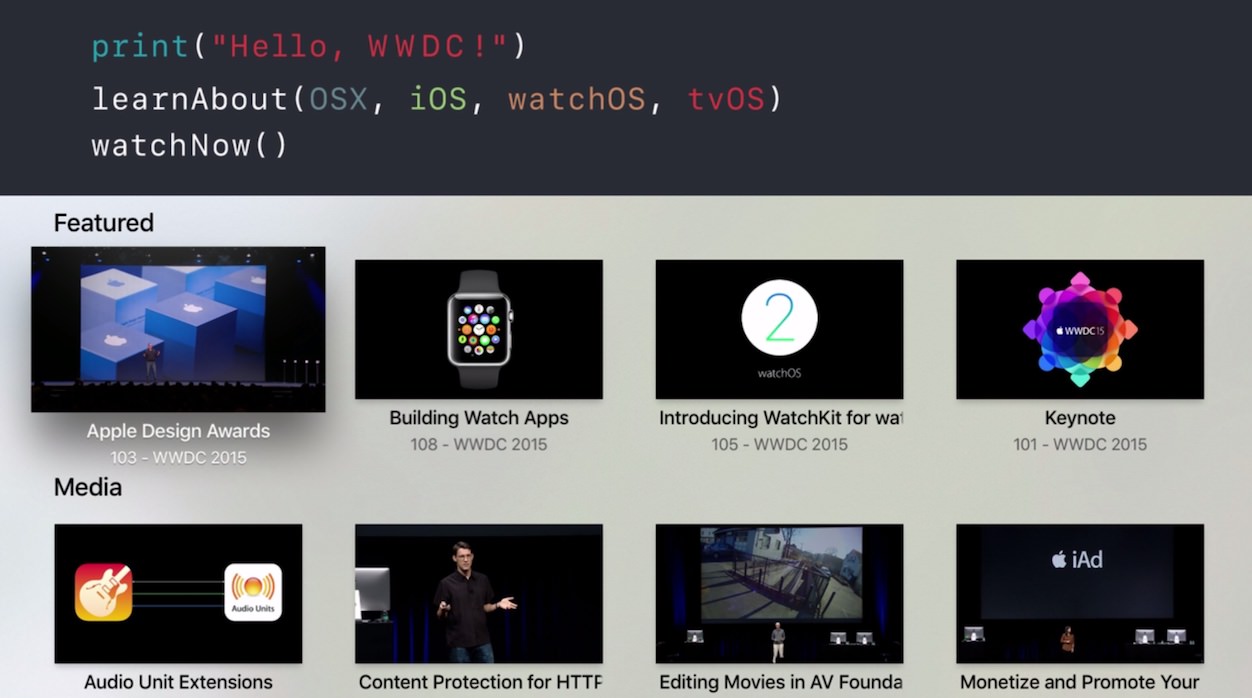The height and width of the screenshot is (698, 1252).
Task: Click the "Editing Movies in AV Founda" title
Action: [781, 682]
